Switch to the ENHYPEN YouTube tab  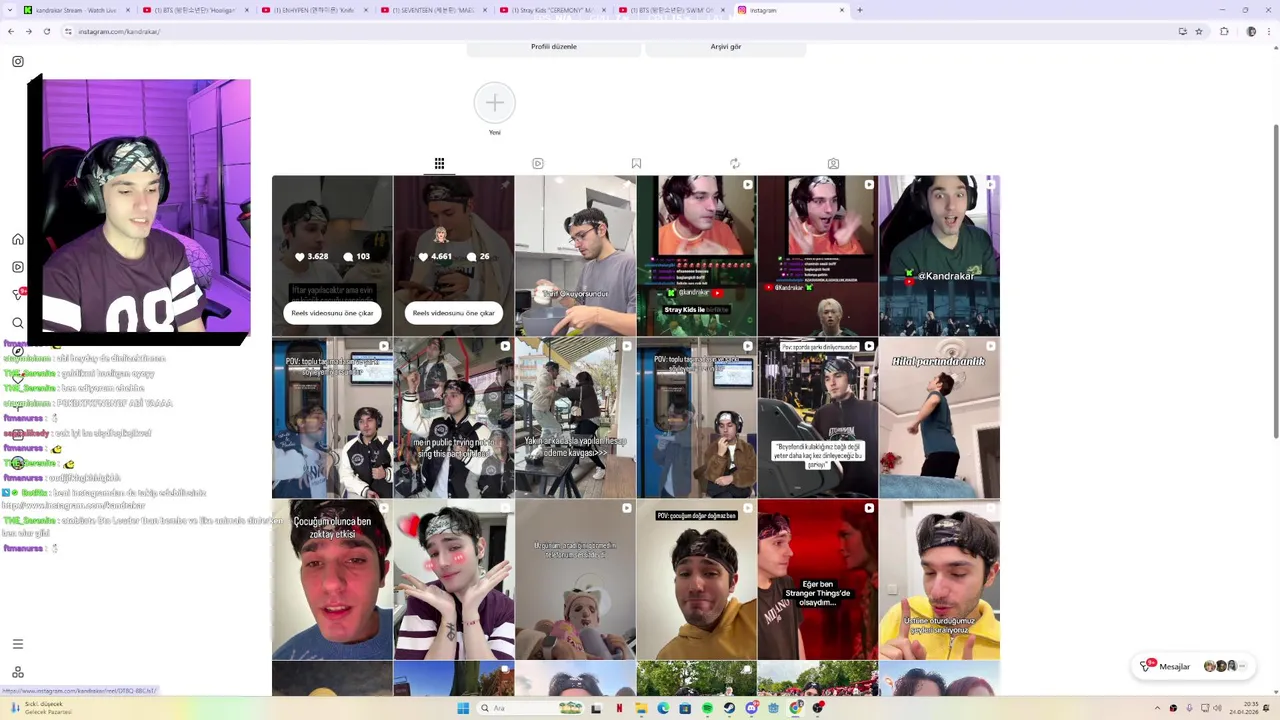pos(313,10)
